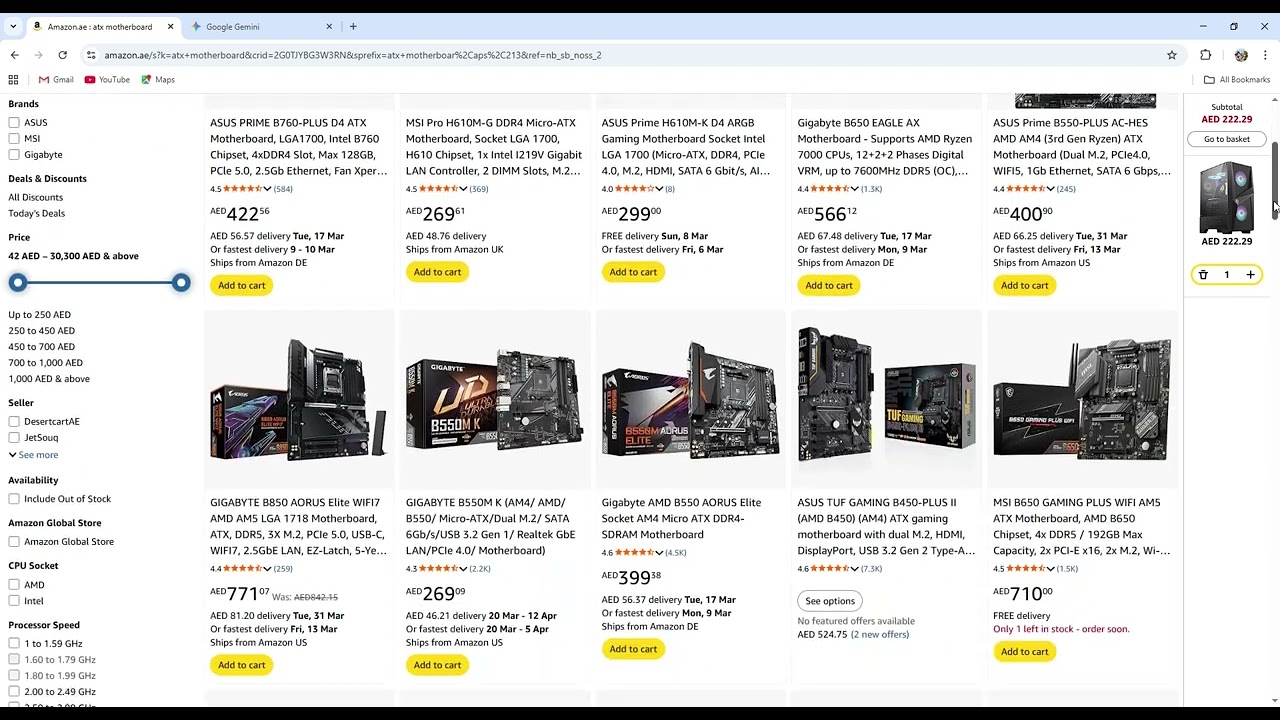Open a new browser tab
1280x720 pixels.
point(353,27)
